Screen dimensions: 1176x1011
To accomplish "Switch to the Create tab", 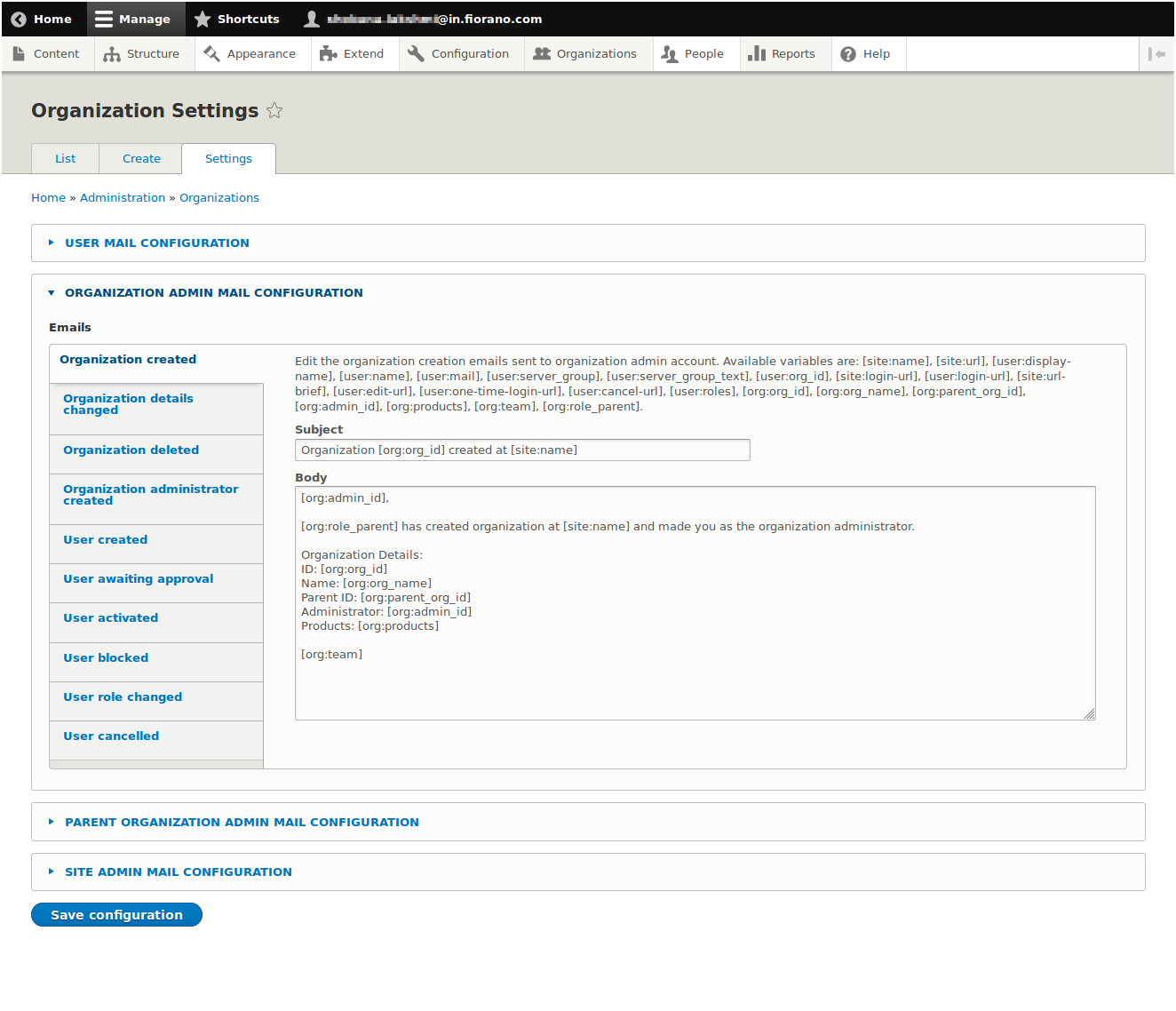I will (141, 159).
